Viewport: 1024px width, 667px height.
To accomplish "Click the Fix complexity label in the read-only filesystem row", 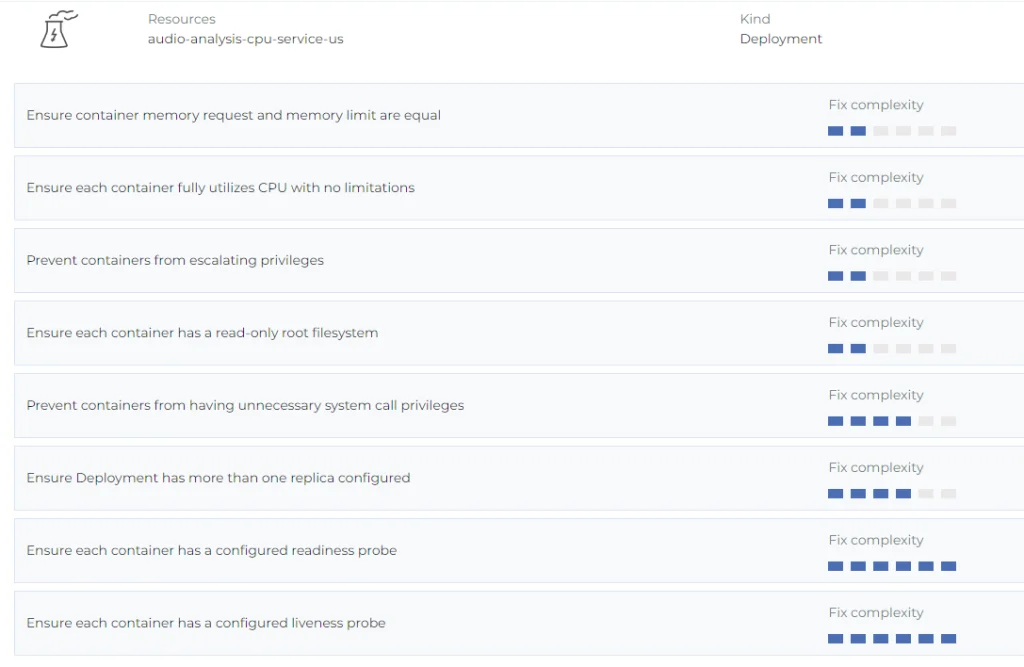I will [876, 323].
